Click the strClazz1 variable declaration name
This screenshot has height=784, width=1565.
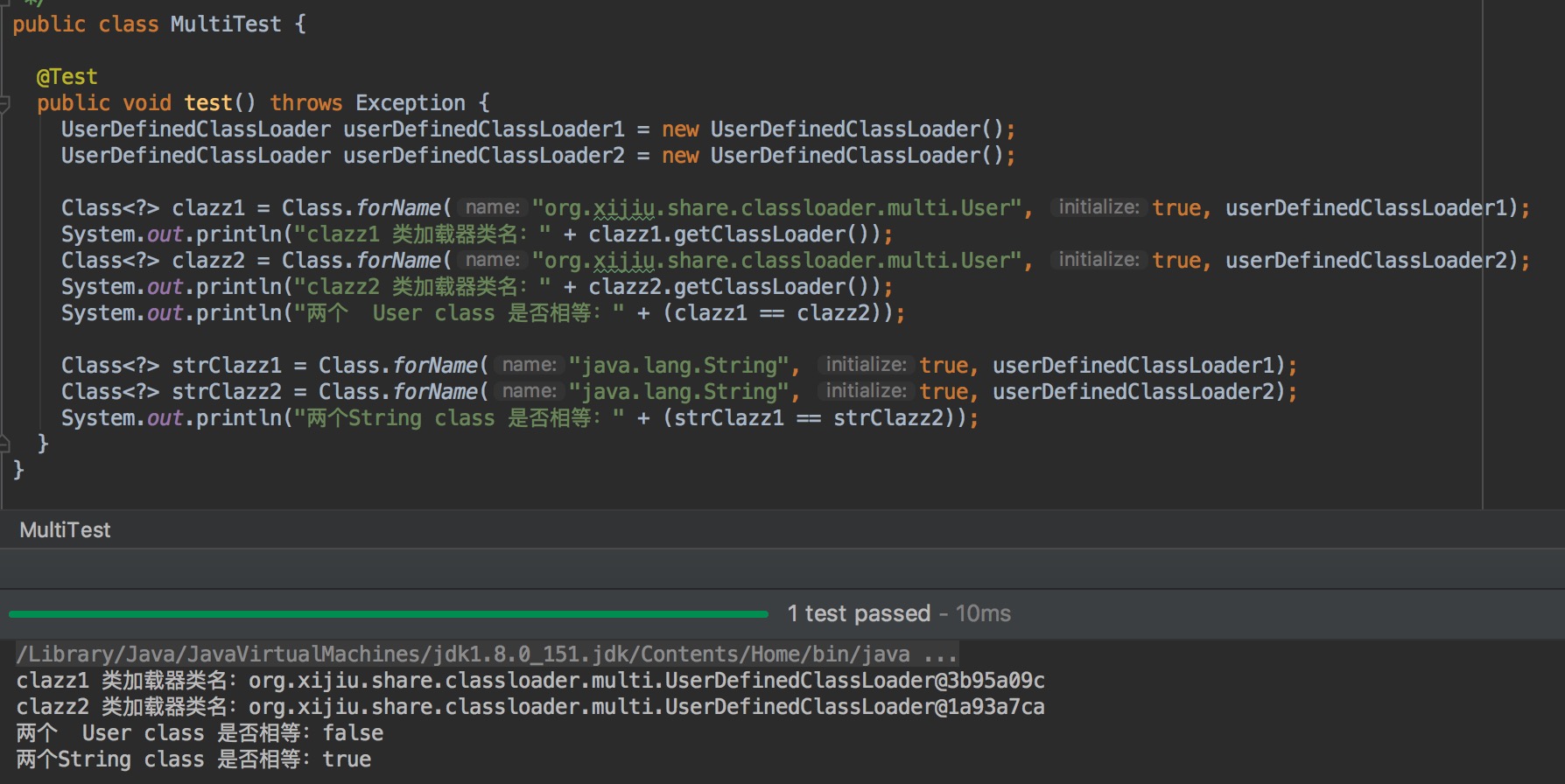click(x=227, y=366)
